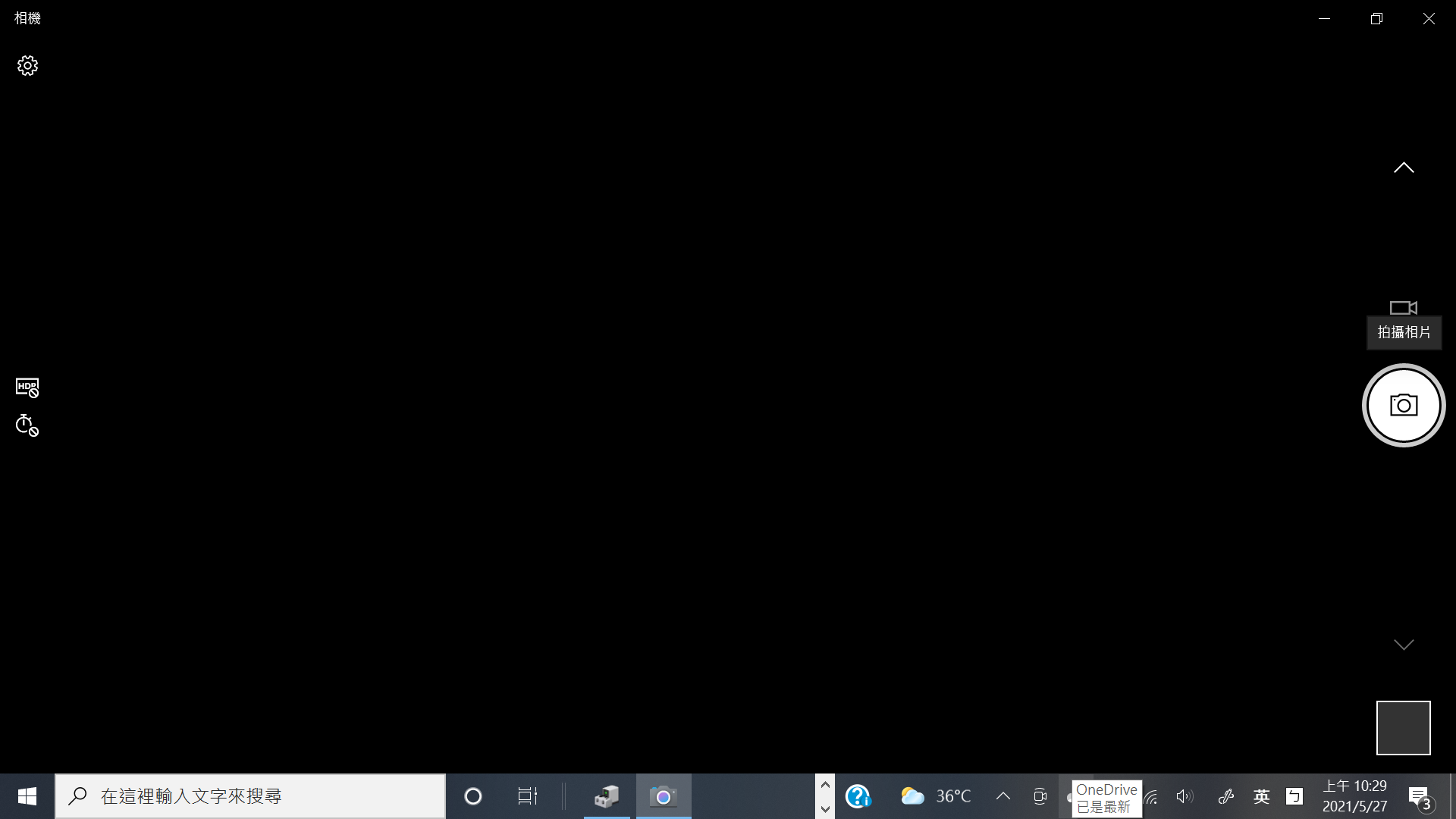Image resolution: width=1456 pixels, height=819 pixels.
Task: Toggle the HDR off icon
Action: tap(27, 388)
